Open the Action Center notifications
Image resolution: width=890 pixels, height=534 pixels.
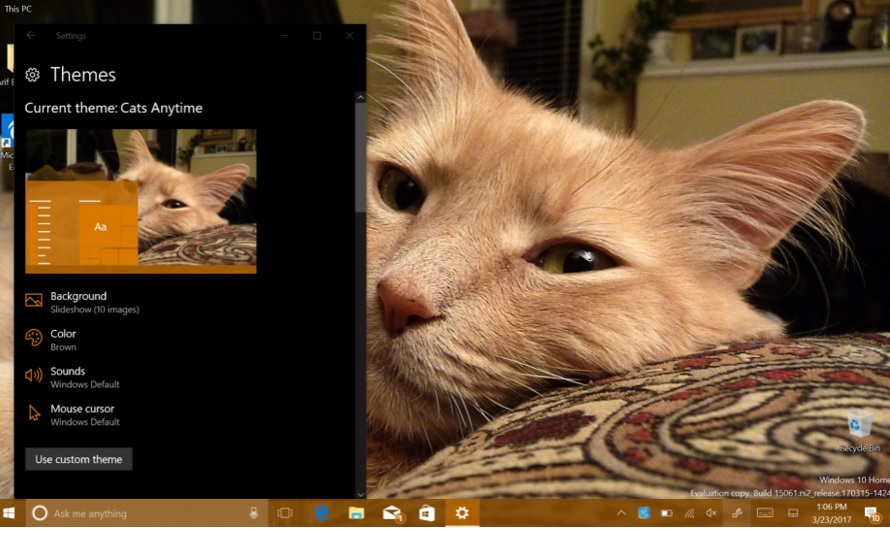871,513
